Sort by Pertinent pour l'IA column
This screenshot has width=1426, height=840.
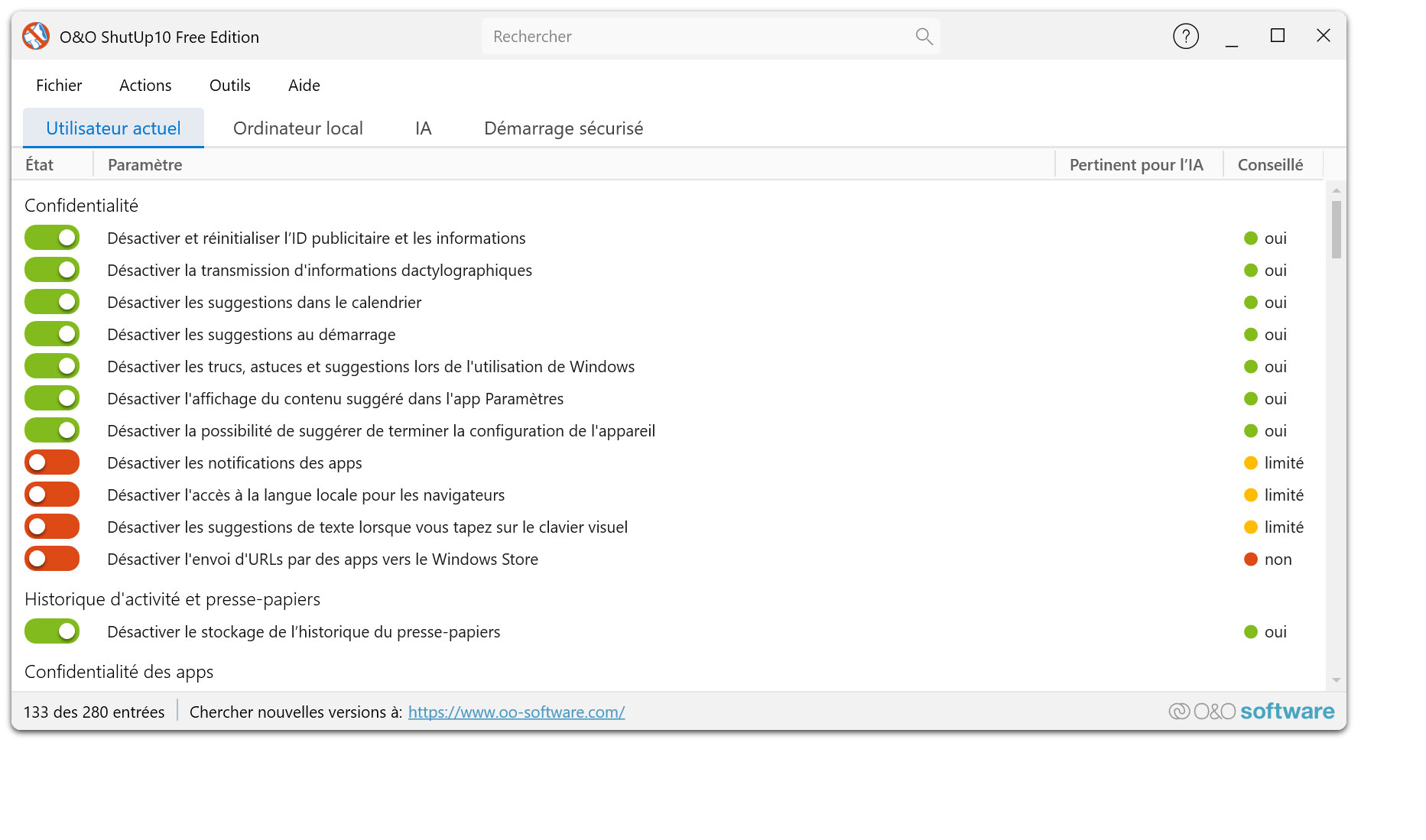(1139, 164)
